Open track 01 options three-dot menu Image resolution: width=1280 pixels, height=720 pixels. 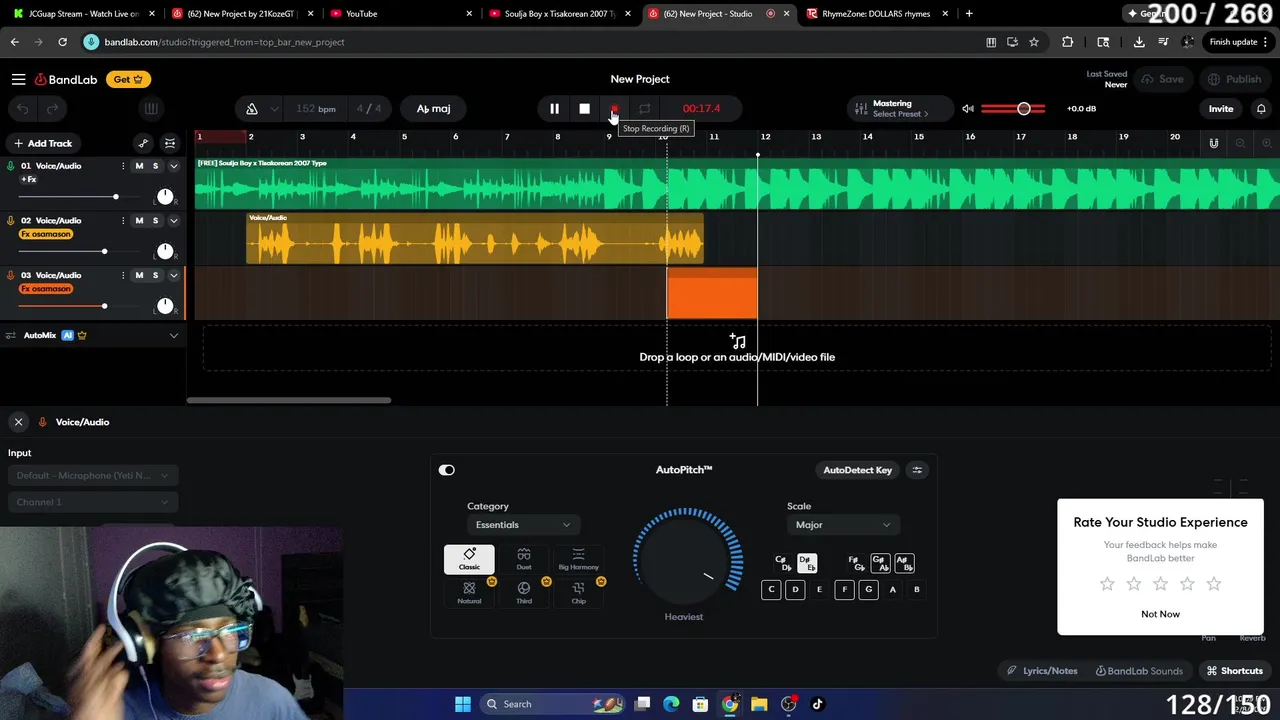(x=123, y=166)
